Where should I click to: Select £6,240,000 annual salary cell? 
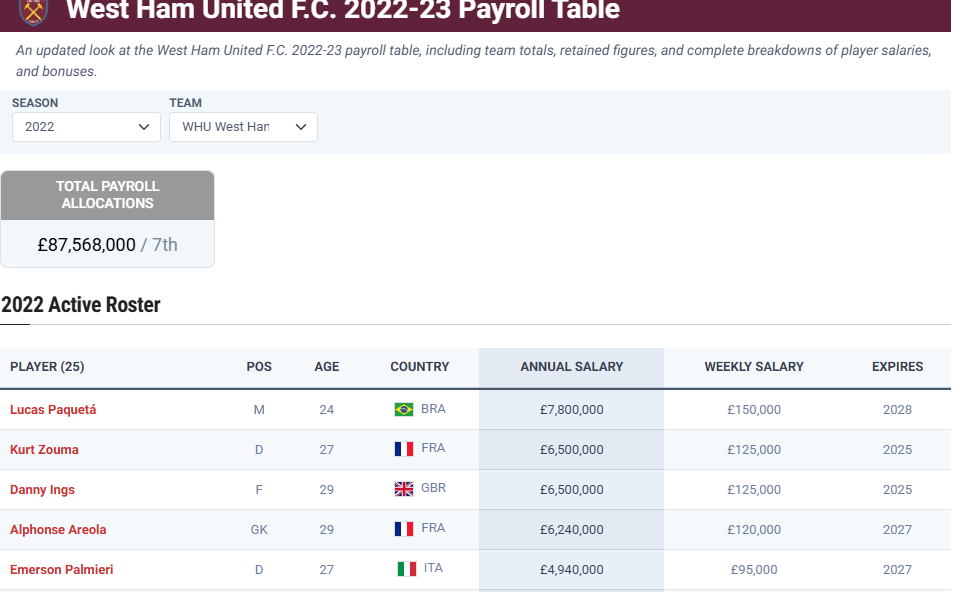tap(572, 529)
